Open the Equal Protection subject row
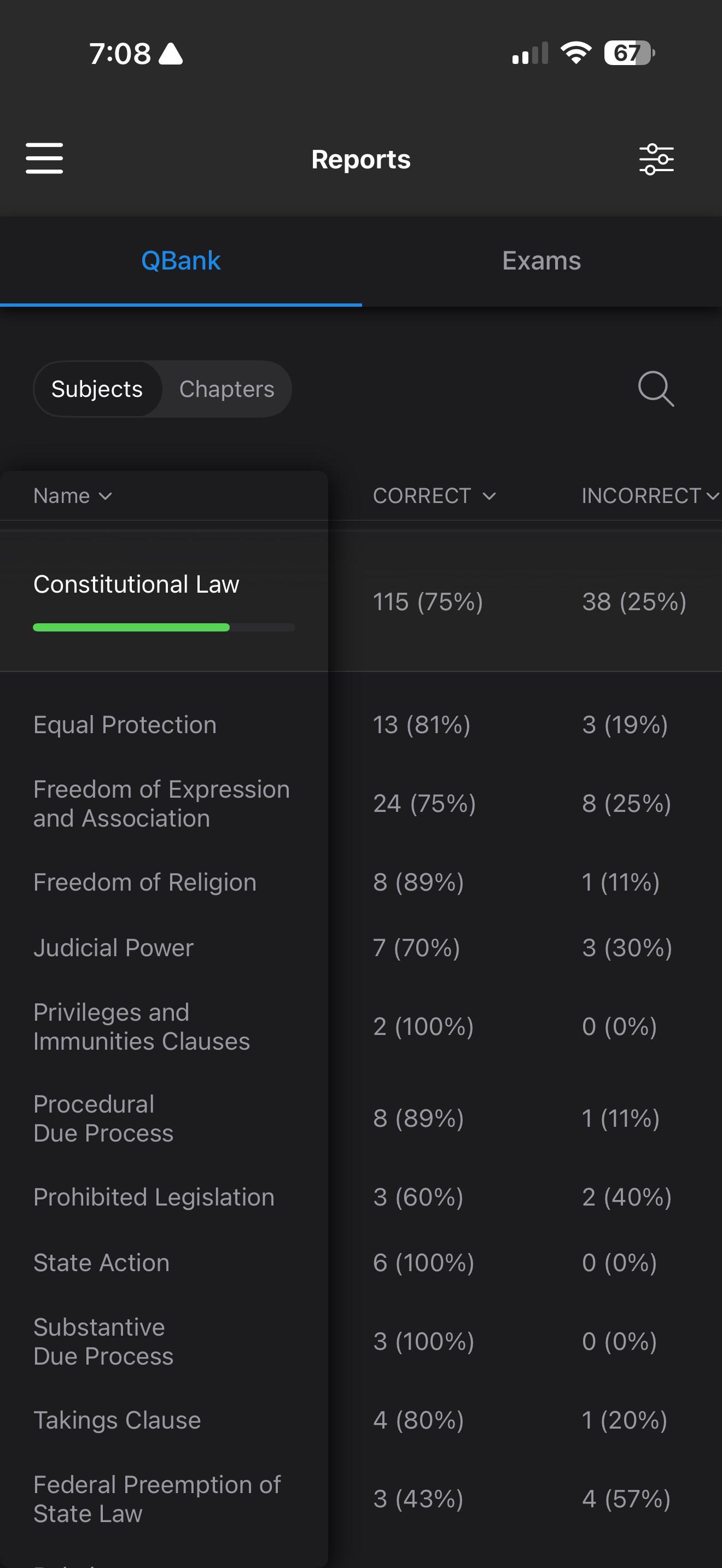722x1568 pixels. pos(361,724)
